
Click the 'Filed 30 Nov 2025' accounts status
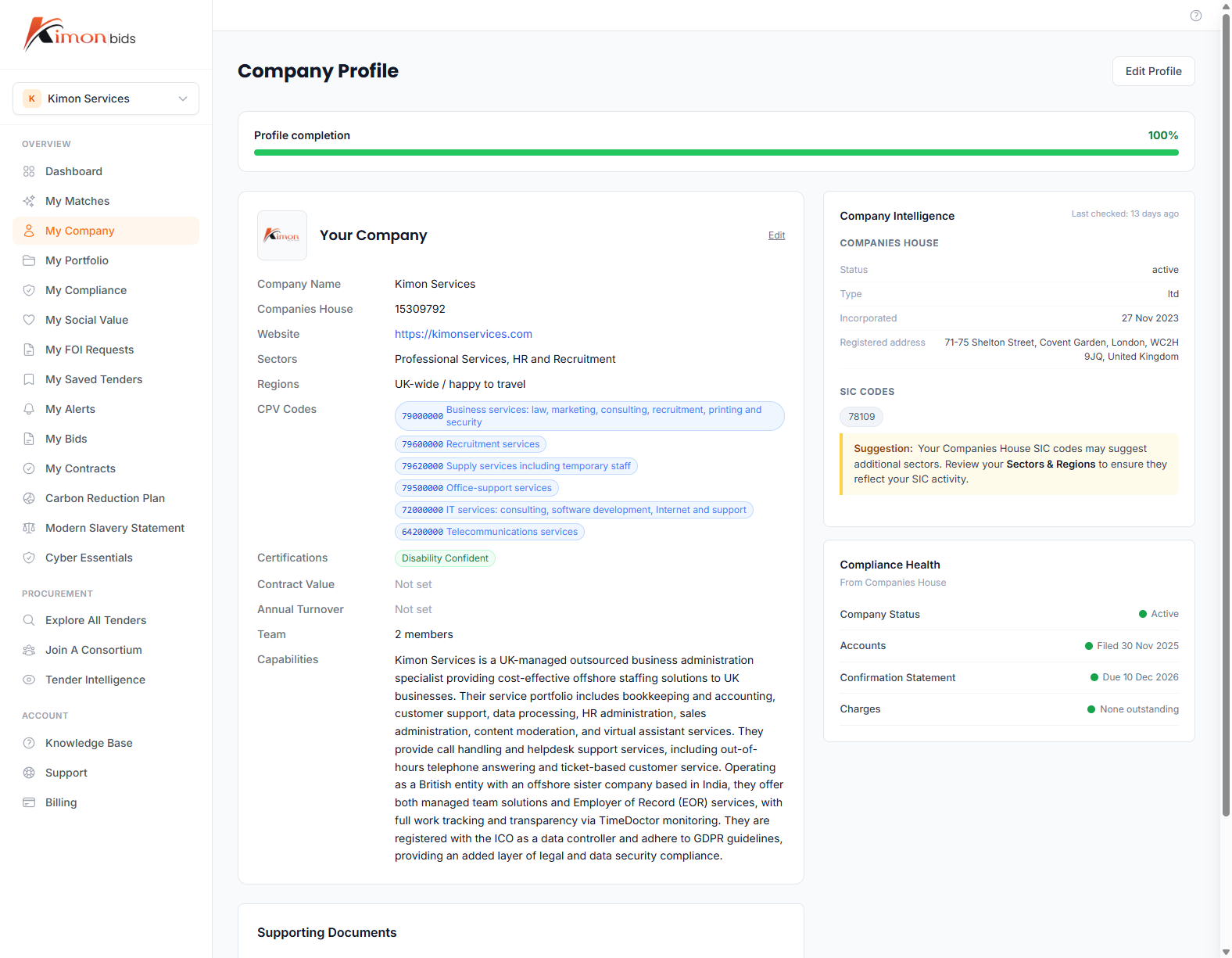point(1132,646)
